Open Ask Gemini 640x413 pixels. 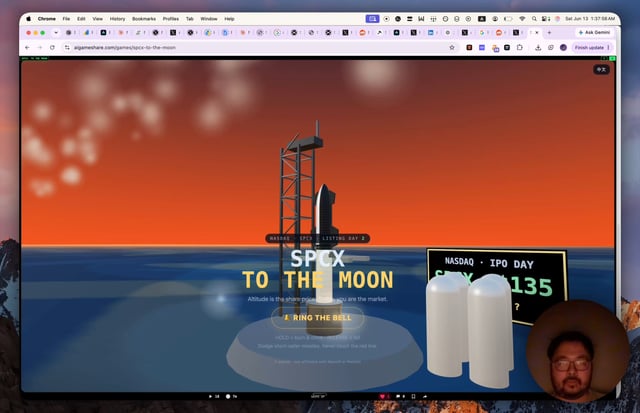pyautogui.click(x=594, y=32)
